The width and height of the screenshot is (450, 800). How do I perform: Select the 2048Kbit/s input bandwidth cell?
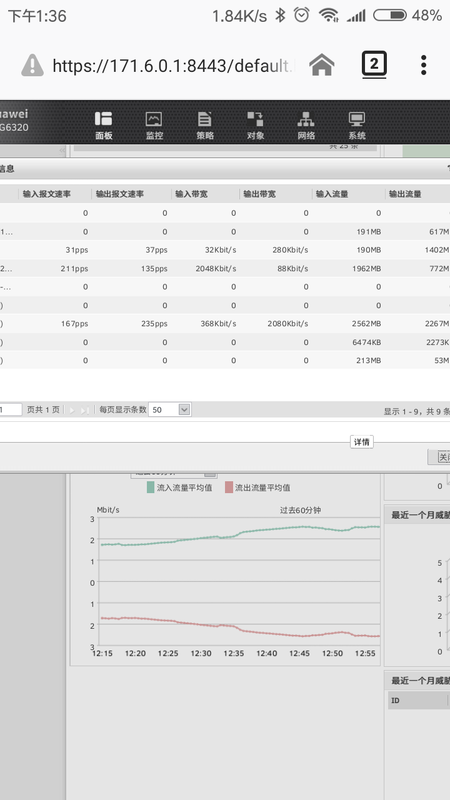coord(216,268)
